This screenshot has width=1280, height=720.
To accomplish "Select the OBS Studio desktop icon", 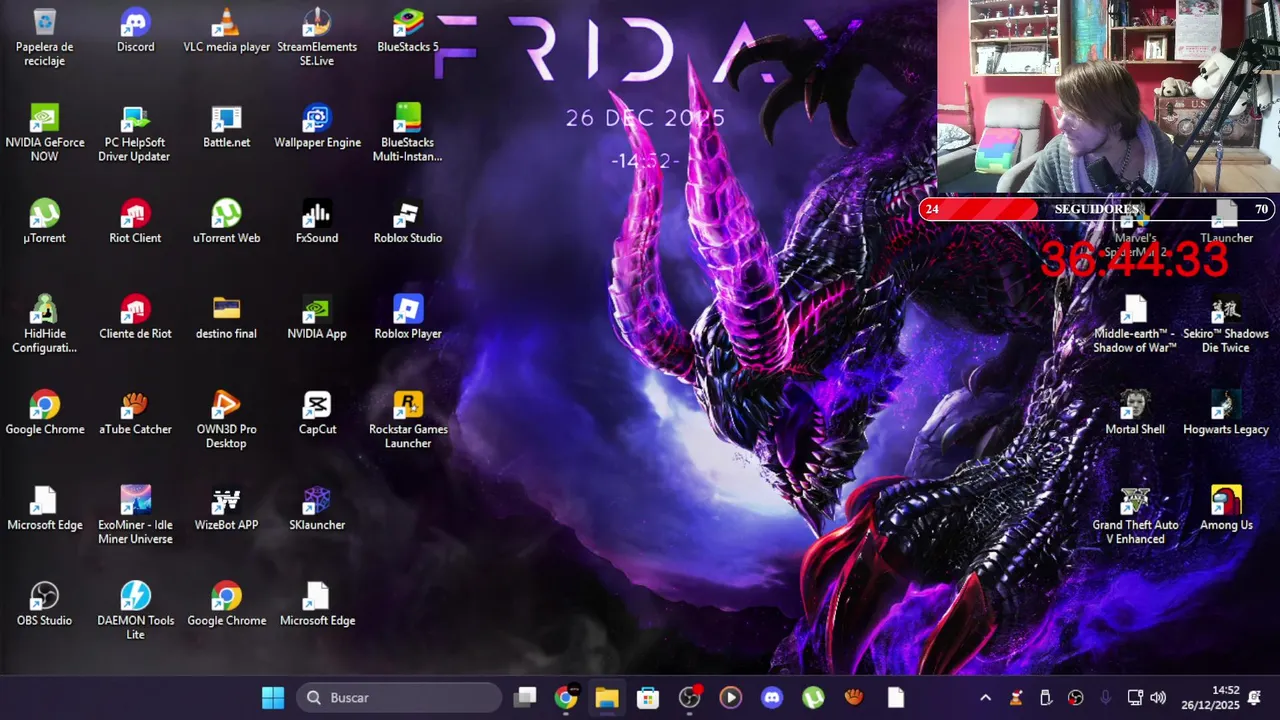I will click(45, 604).
